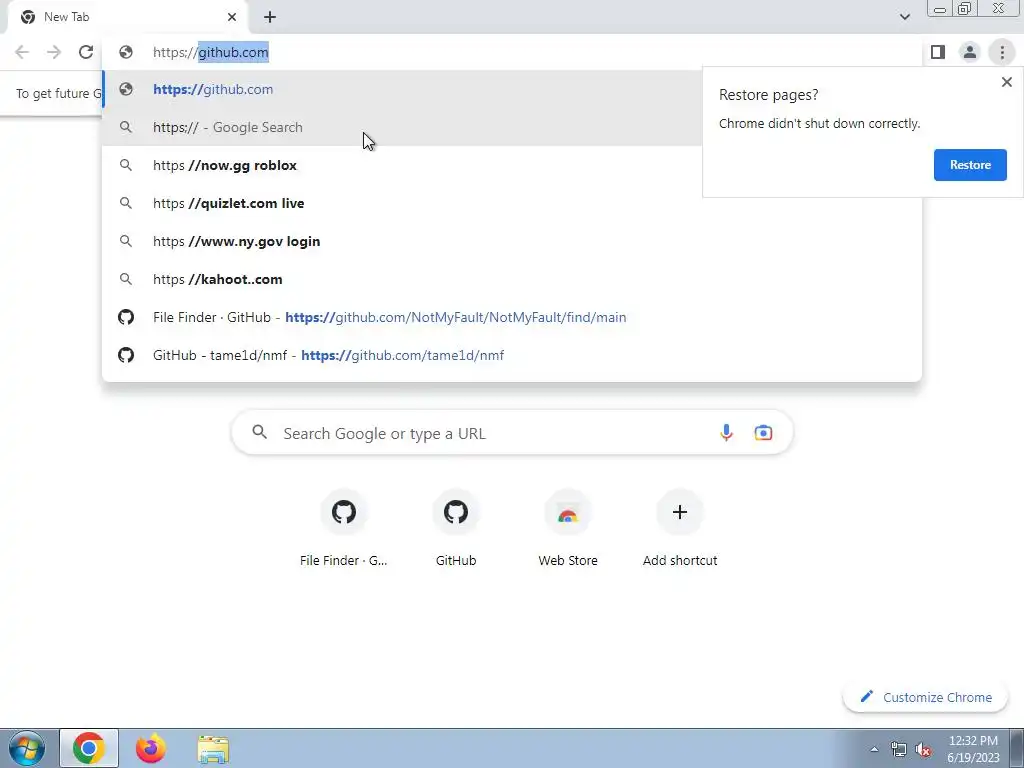Select 'https:// - Google Search' suggestion
Viewport: 1024px width, 768px height.
pyautogui.click(x=402, y=127)
